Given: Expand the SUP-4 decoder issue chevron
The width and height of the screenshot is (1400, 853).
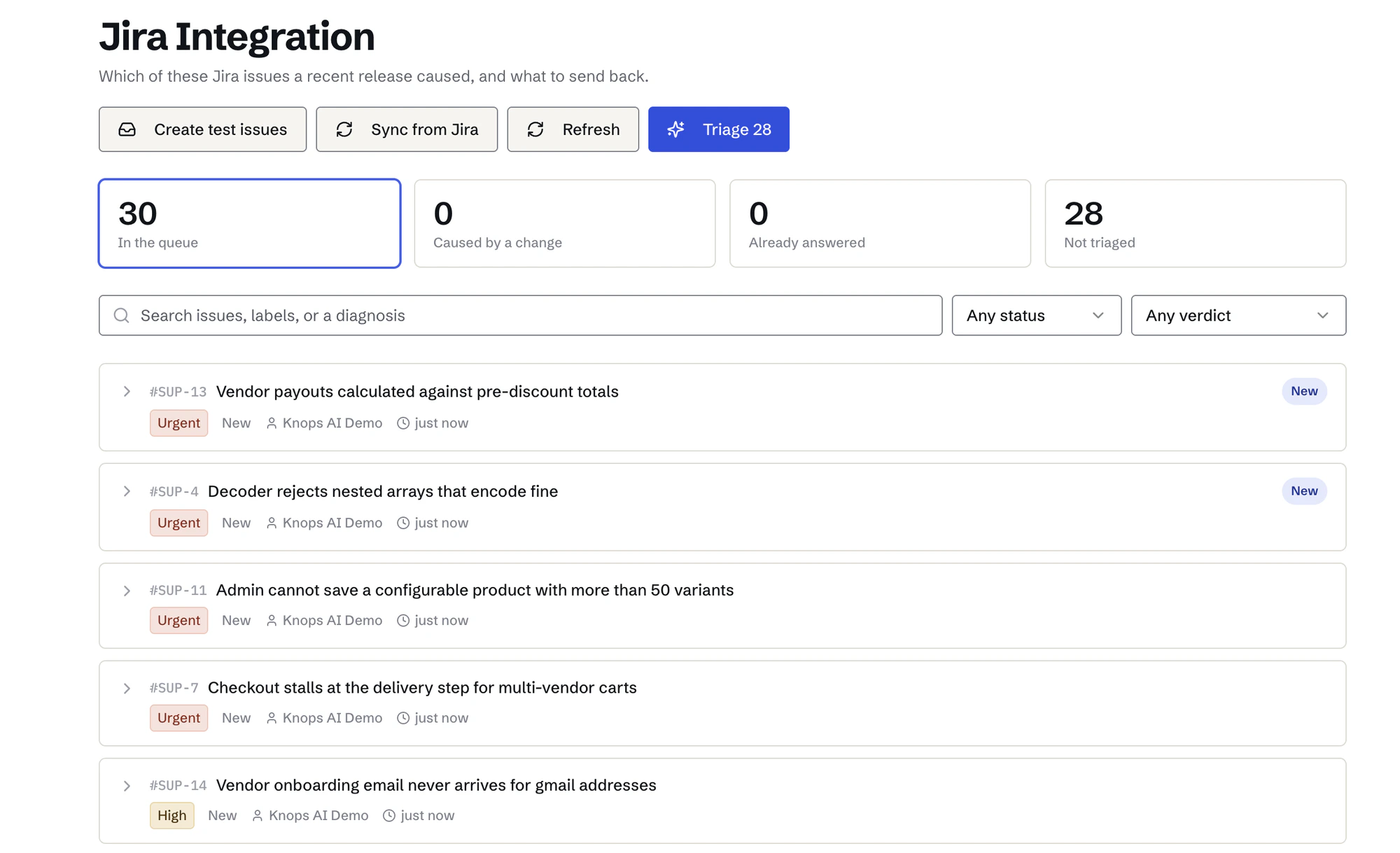Looking at the screenshot, I should tap(127, 492).
